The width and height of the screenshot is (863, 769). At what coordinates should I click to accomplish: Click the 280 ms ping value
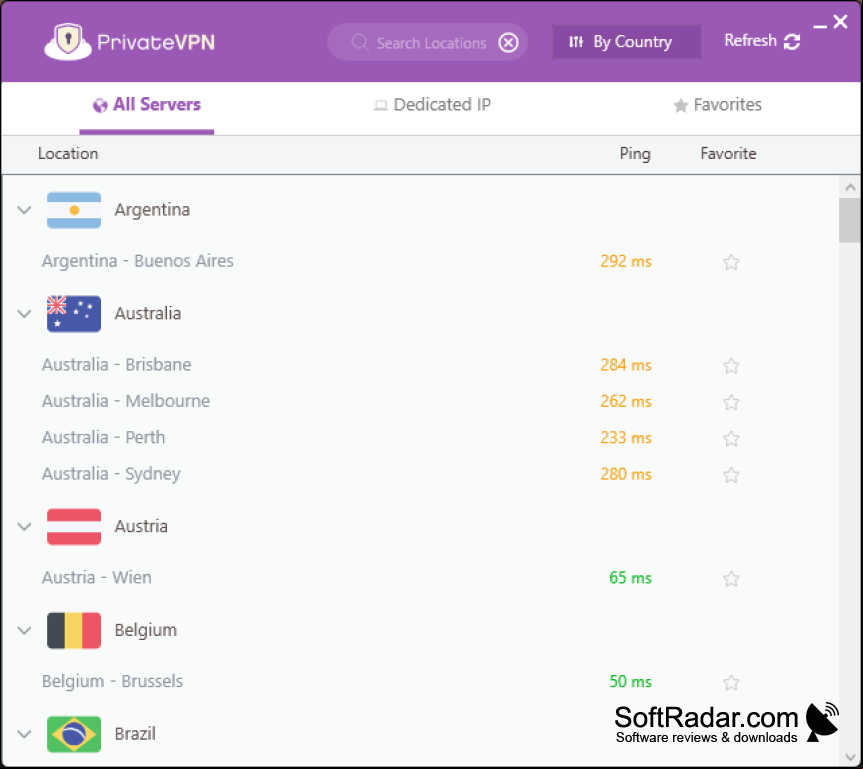pos(626,474)
